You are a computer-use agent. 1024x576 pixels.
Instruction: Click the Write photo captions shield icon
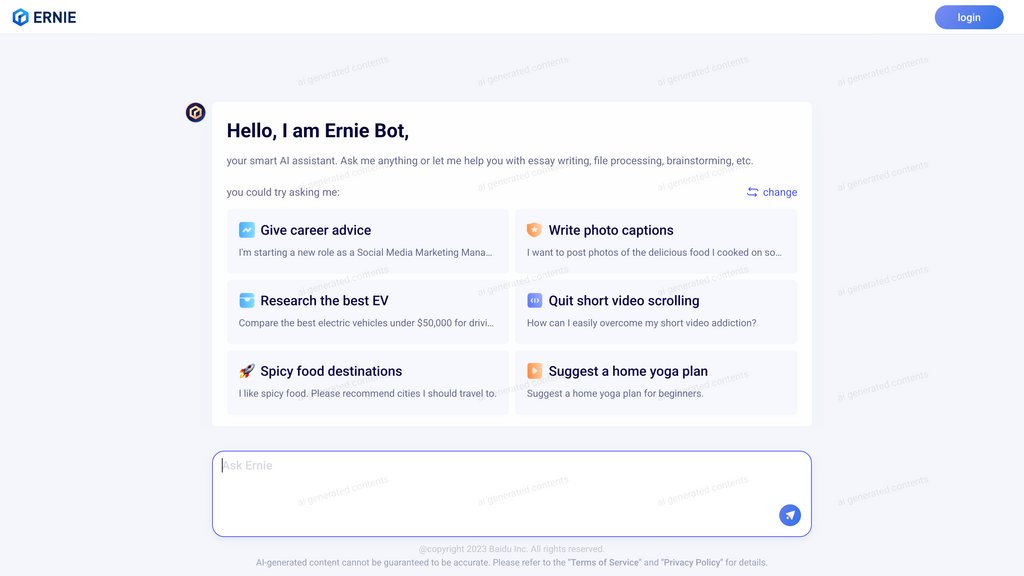[x=534, y=230]
